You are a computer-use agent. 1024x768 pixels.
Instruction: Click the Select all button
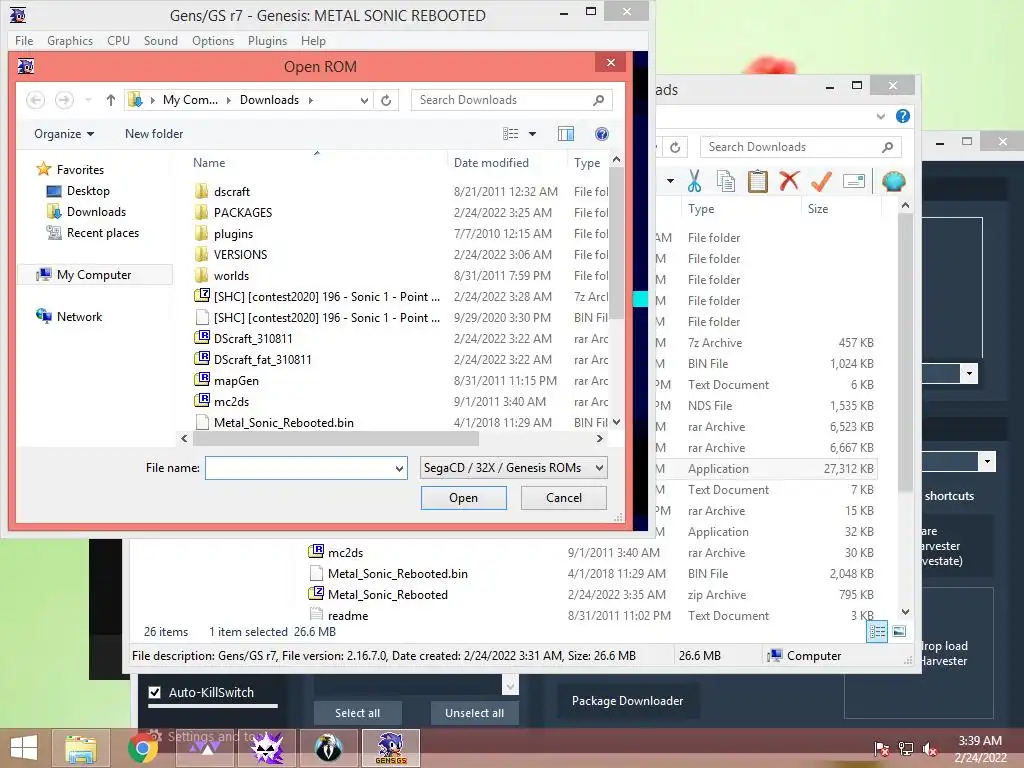pyautogui.click(x=357, y=713)
